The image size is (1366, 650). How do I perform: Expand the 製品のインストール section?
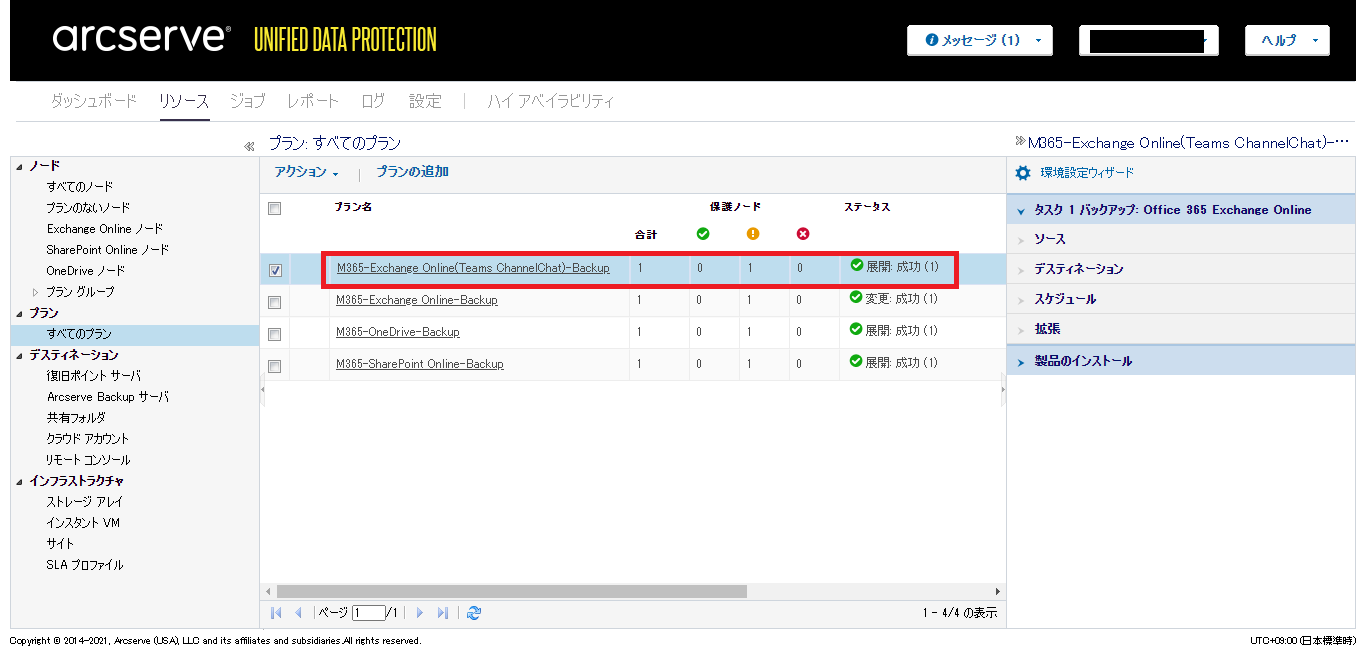tap(1021, 362)
